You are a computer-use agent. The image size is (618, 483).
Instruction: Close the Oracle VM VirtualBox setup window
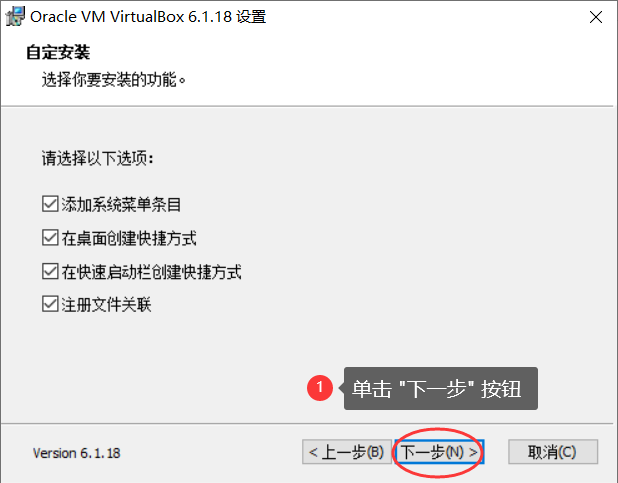click(x=596, y=17)
